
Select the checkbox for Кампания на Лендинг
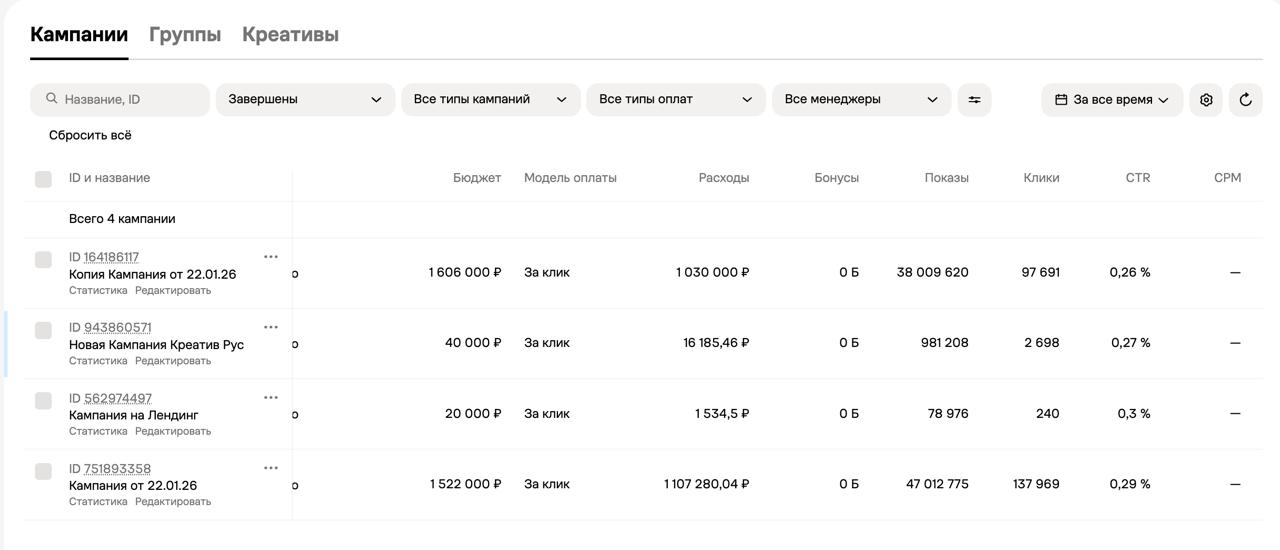43,401
